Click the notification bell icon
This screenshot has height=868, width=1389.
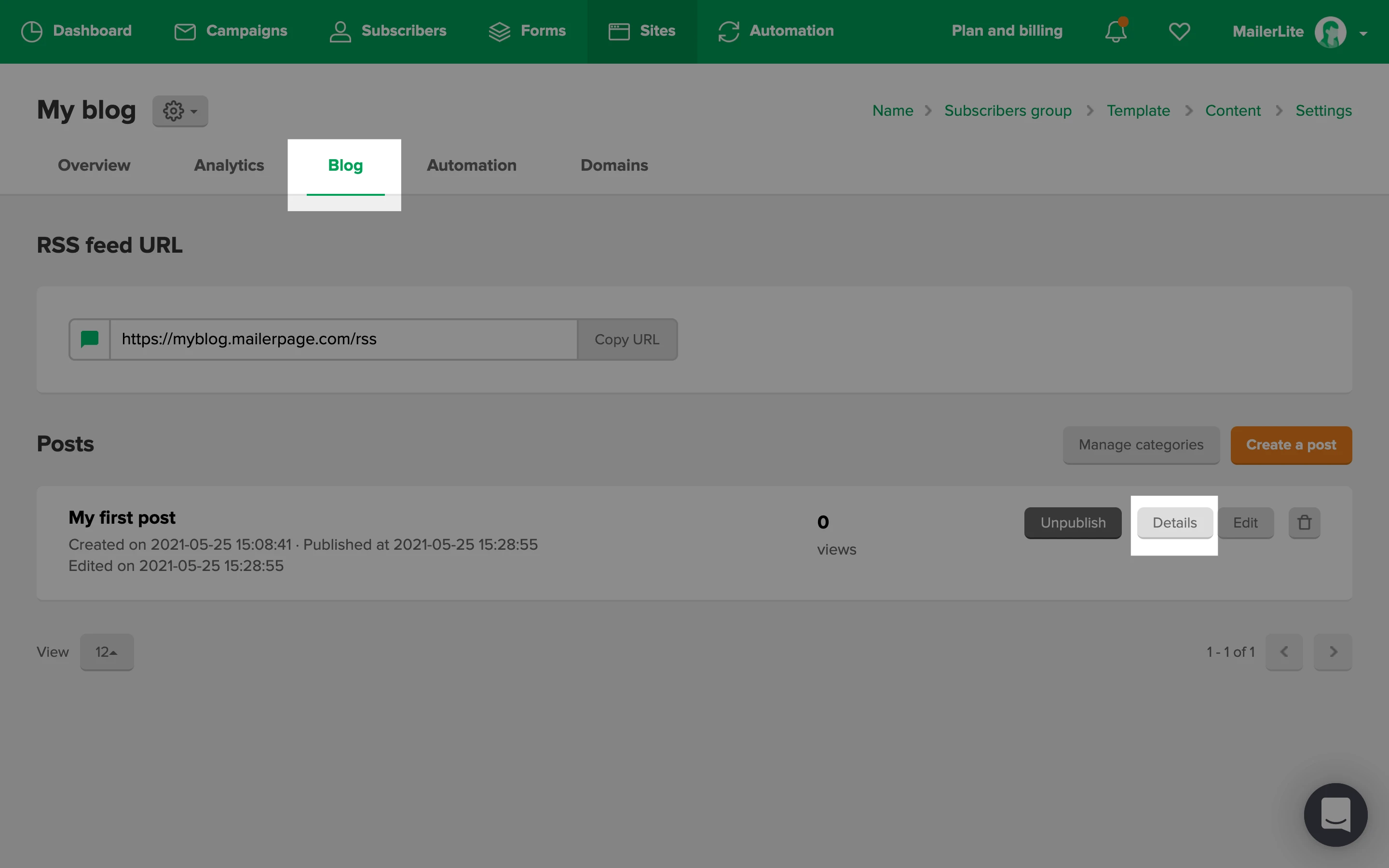tap(1115, 31)
